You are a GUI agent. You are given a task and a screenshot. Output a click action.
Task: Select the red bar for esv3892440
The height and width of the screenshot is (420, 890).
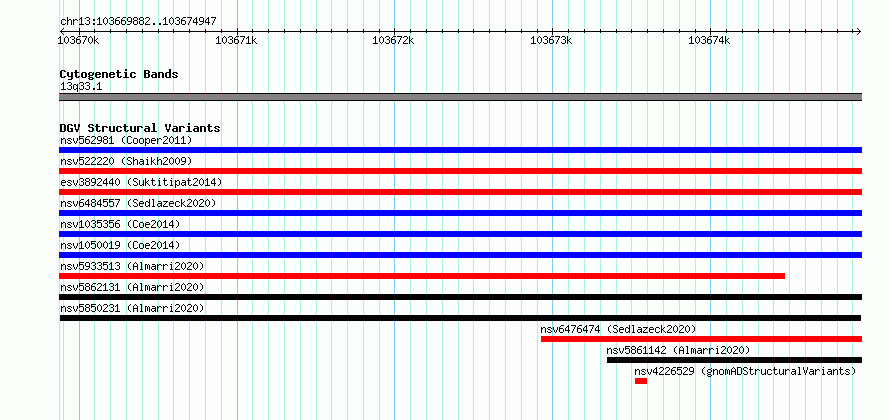(460, 192)
